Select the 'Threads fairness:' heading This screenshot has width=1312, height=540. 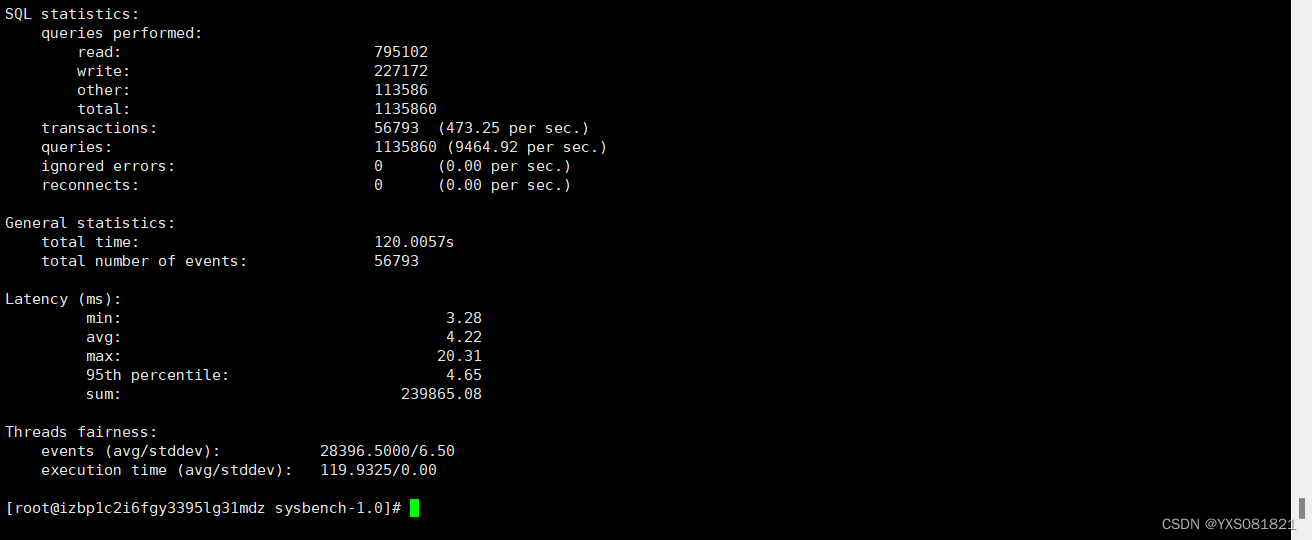click(x=81, y=432)
